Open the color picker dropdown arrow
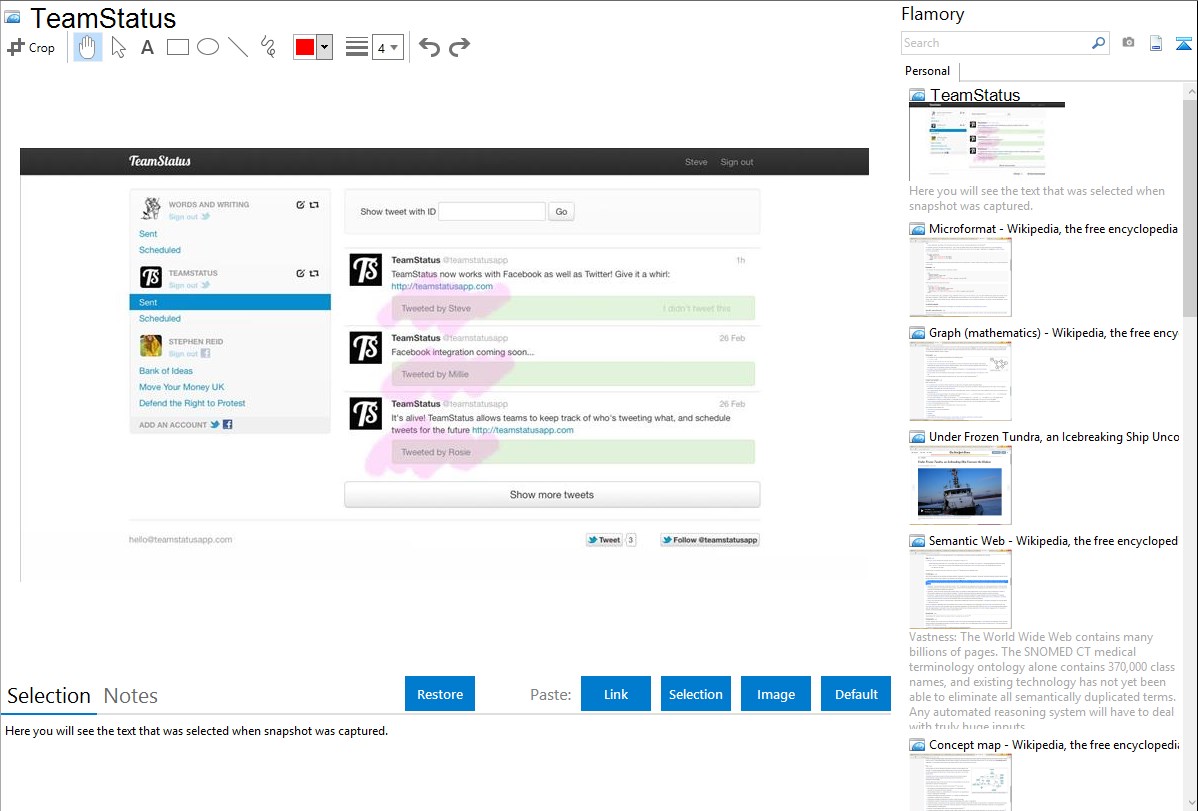 [x=325, y=47]
